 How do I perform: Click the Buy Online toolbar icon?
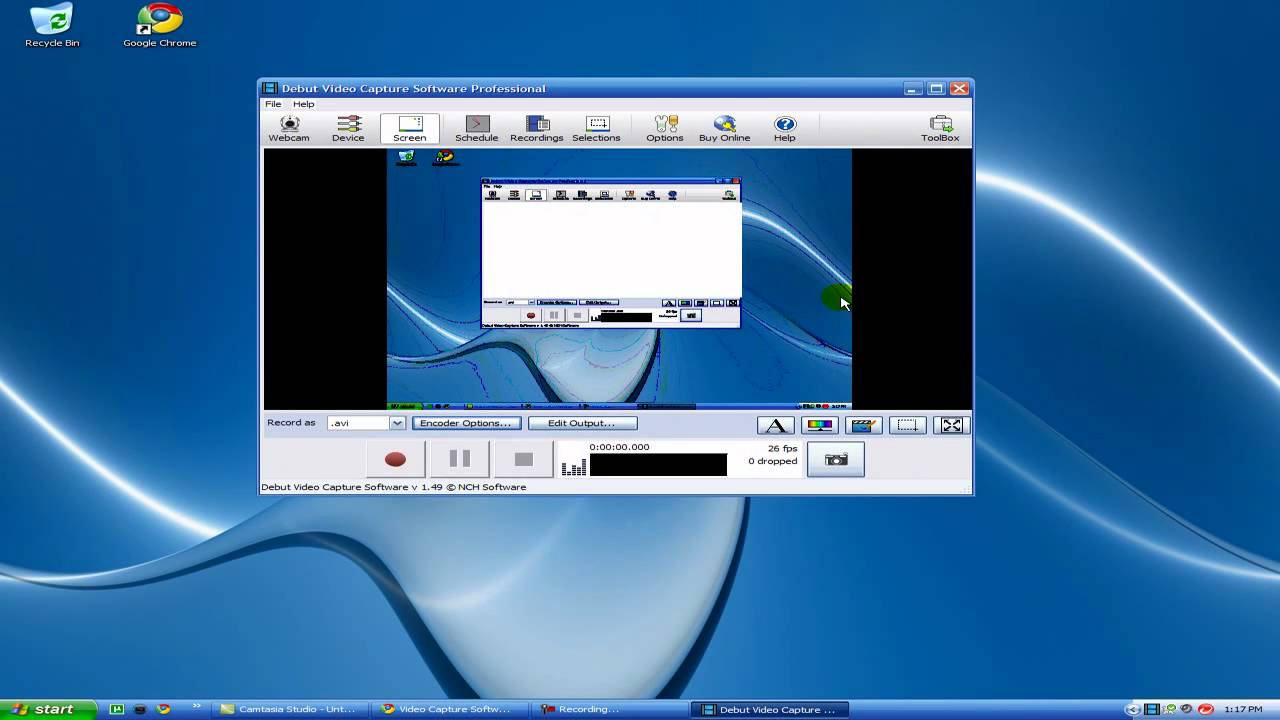(725, 129)
